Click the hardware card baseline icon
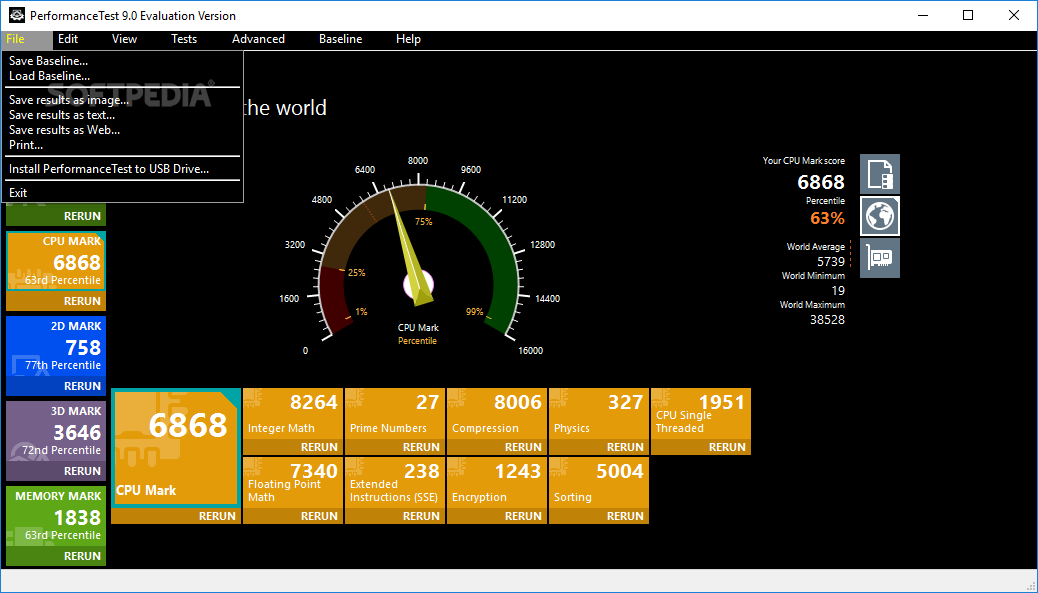 [880, 258]
